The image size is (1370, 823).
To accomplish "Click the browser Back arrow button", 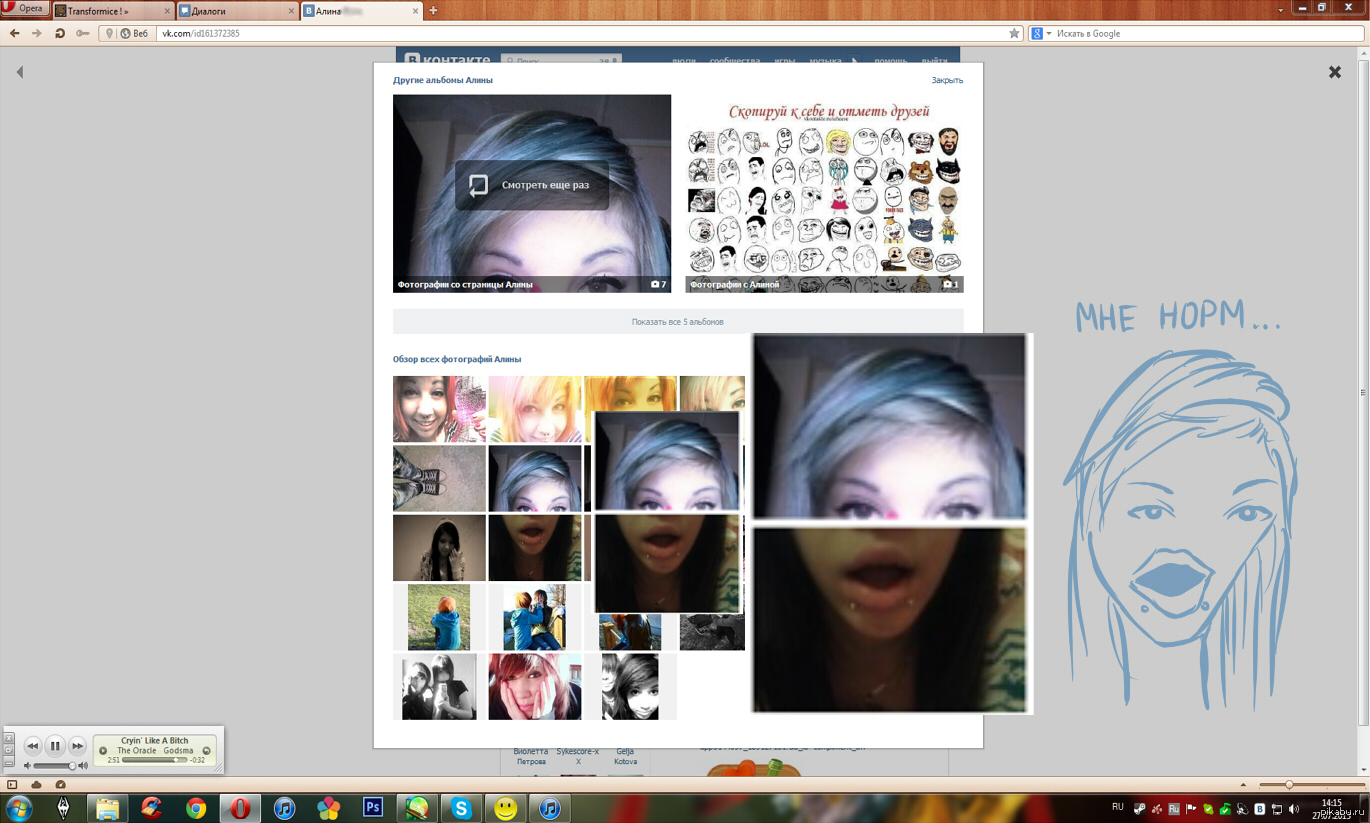I will 14,33.
